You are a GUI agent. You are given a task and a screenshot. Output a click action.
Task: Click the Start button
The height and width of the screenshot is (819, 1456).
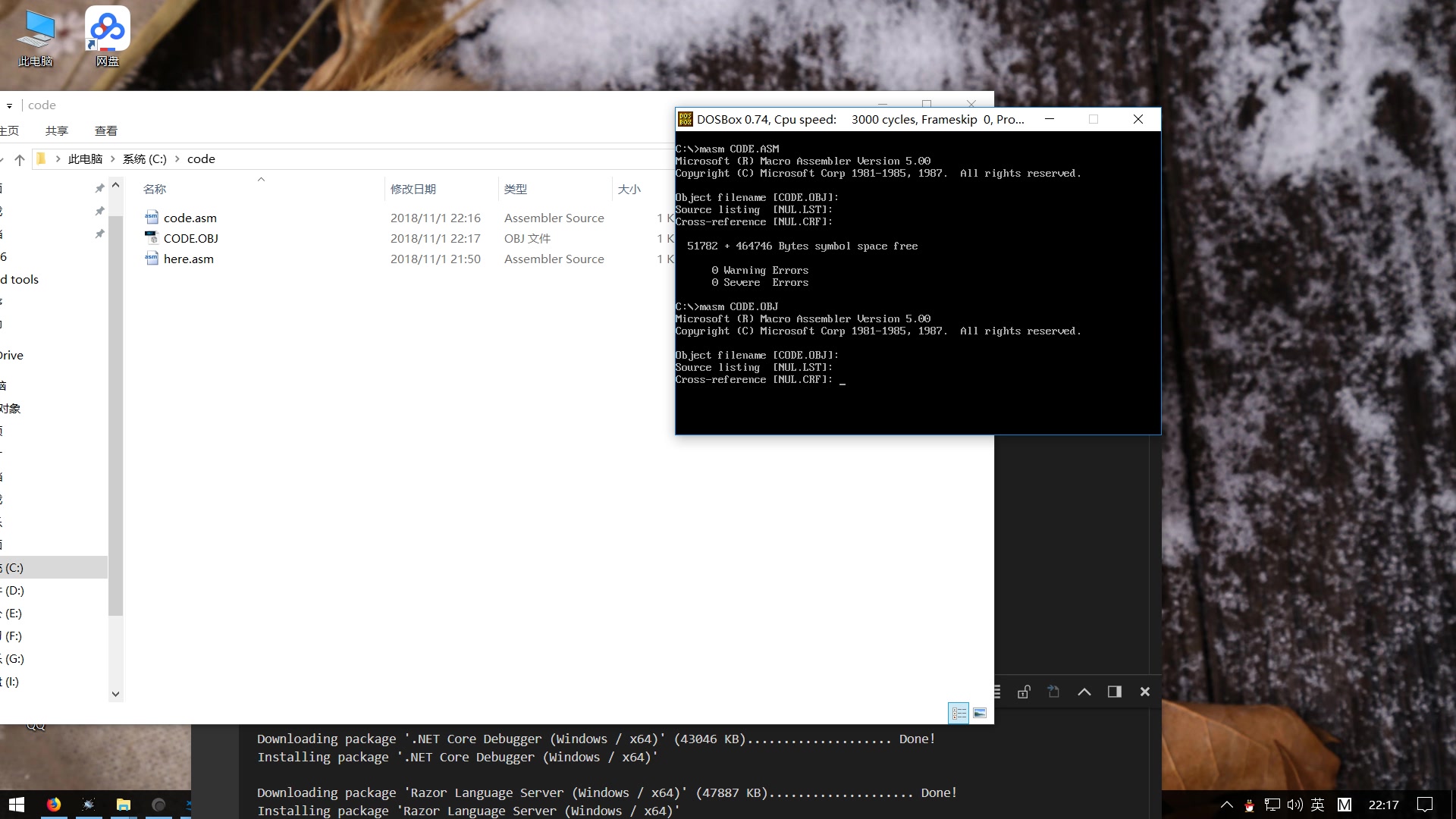pyautogui.click(x=16, y=805)
